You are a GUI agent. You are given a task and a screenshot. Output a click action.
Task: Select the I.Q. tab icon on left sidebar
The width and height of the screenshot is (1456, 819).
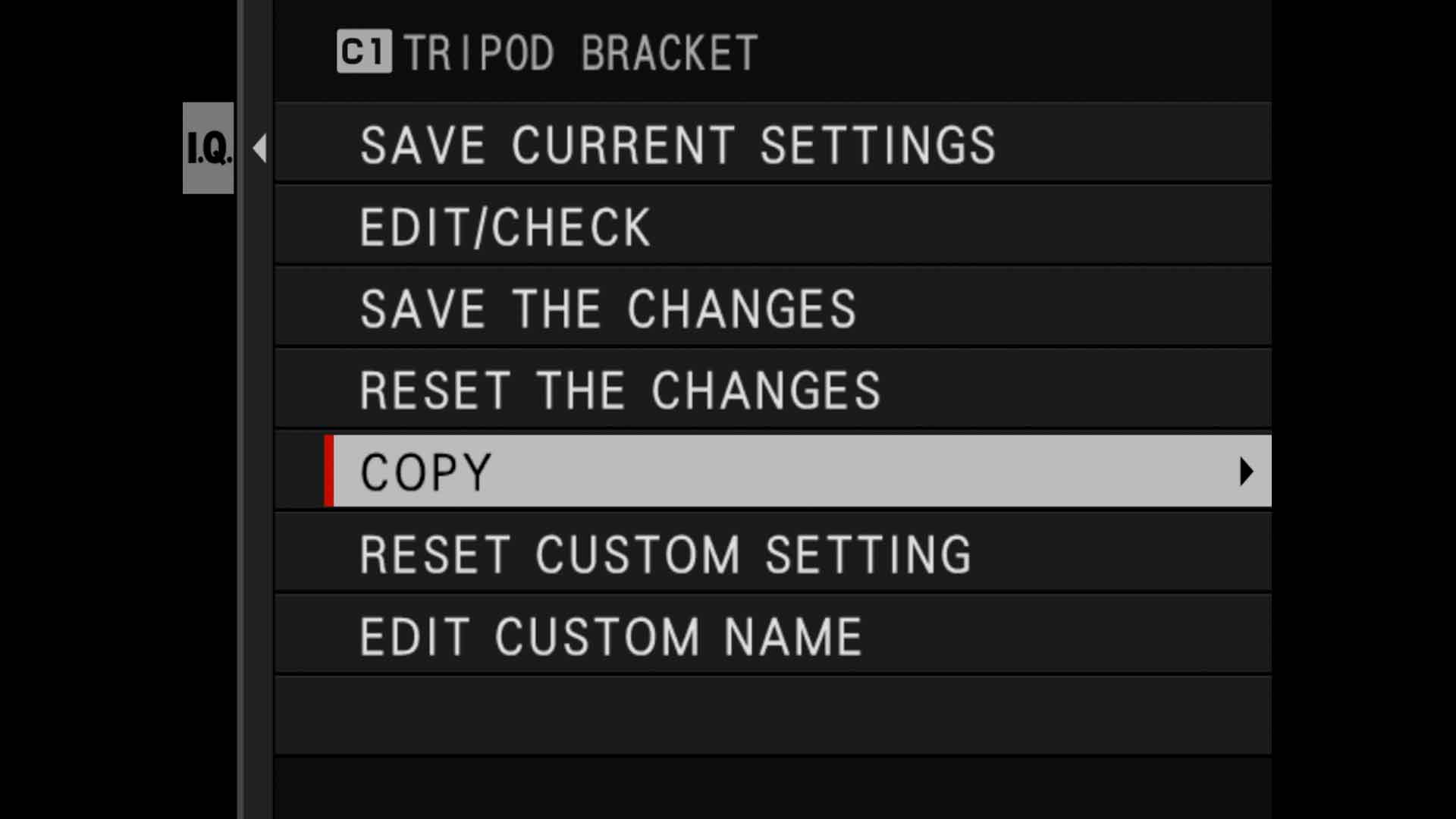coord(207,148)
